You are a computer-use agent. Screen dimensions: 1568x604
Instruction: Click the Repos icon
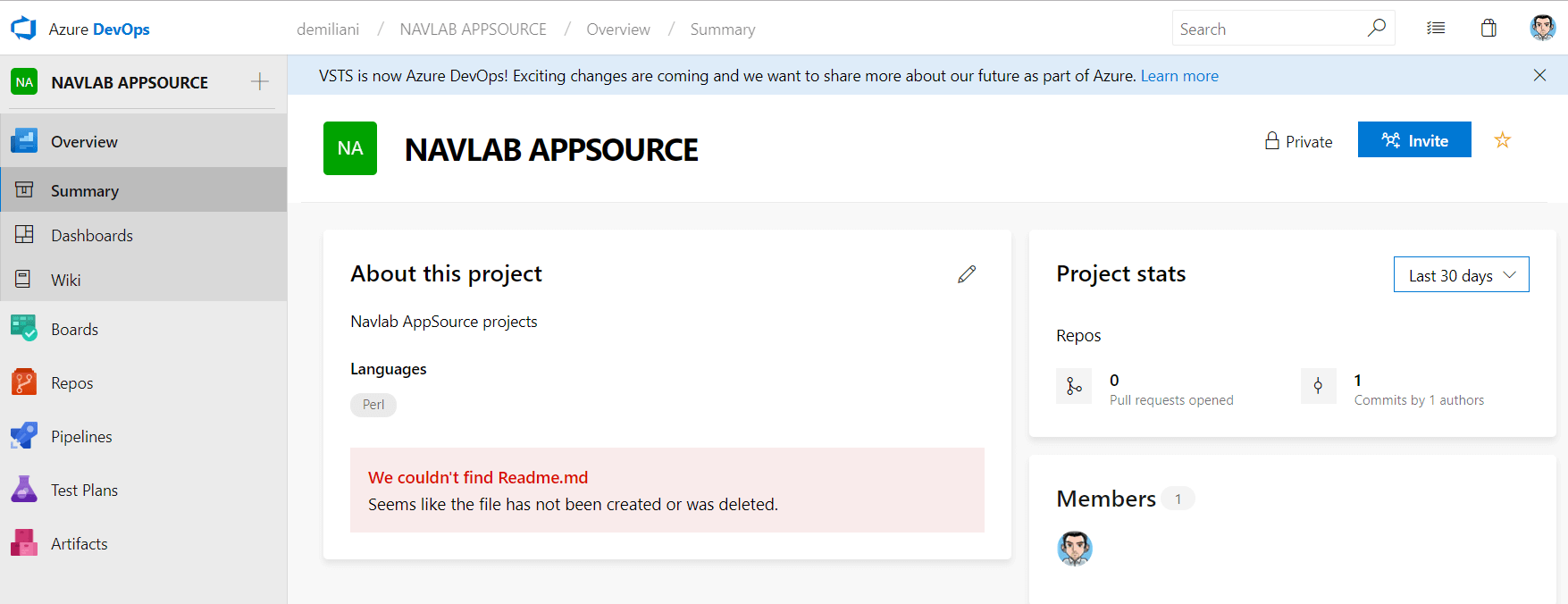[24, 382]
